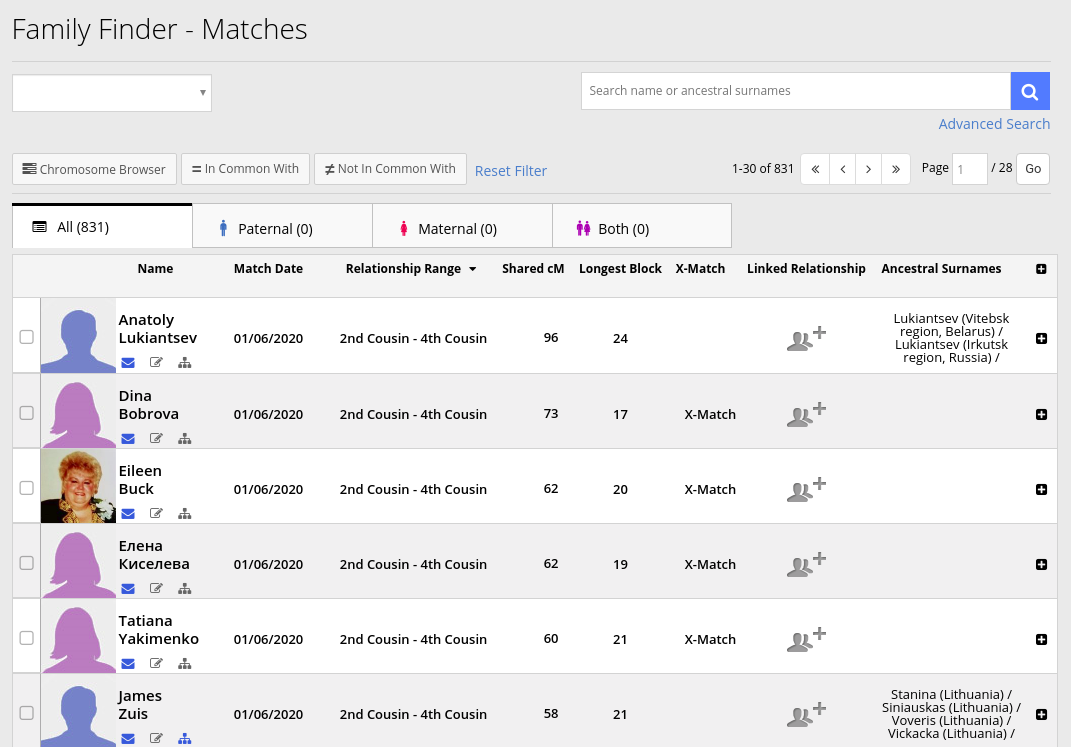1071x747 pixels.
Task: Check the box for James Zuis
Action: coord(27,713)
